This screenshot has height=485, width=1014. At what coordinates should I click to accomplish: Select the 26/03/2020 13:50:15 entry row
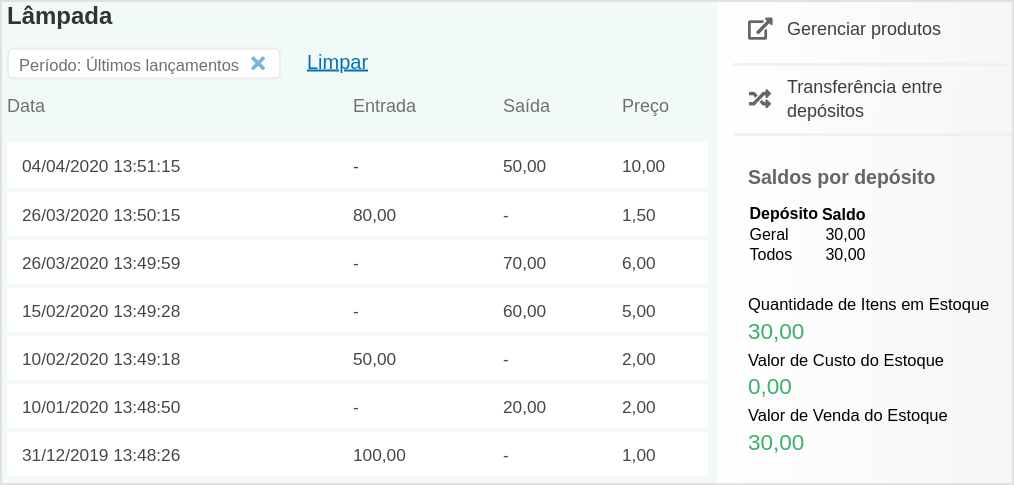[357, 215]
